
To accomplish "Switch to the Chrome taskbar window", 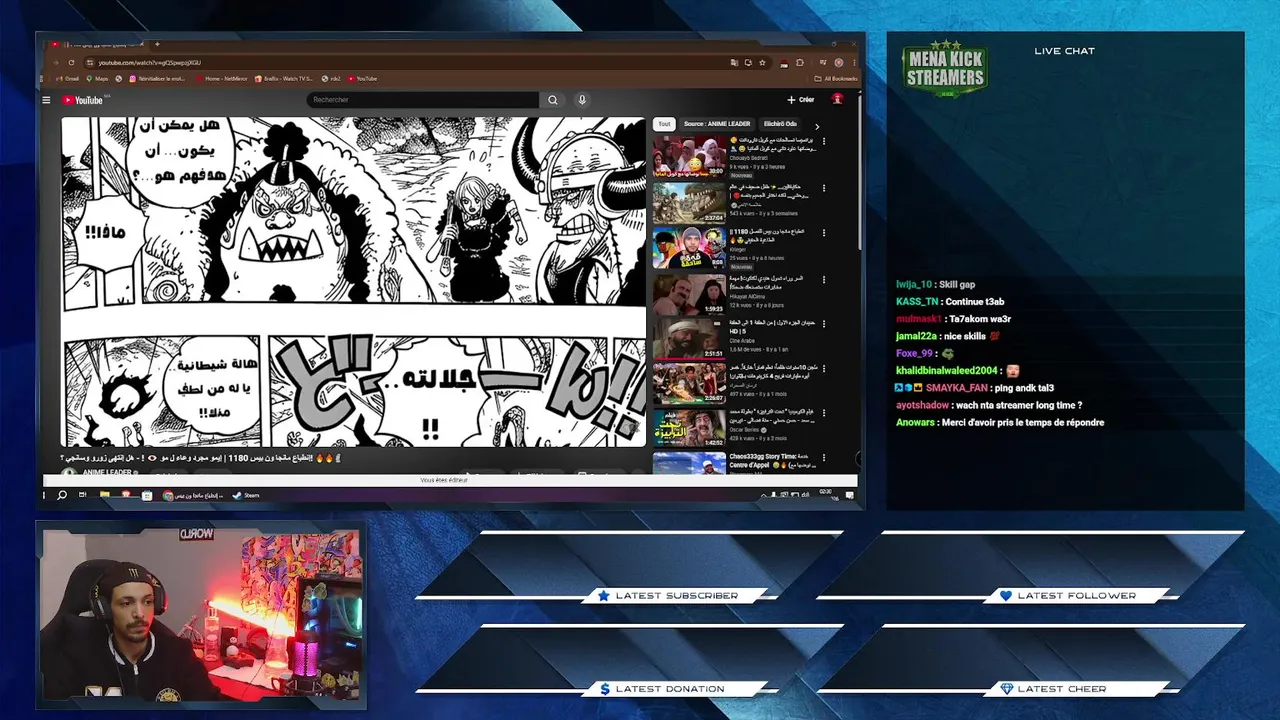I will 194,495.
